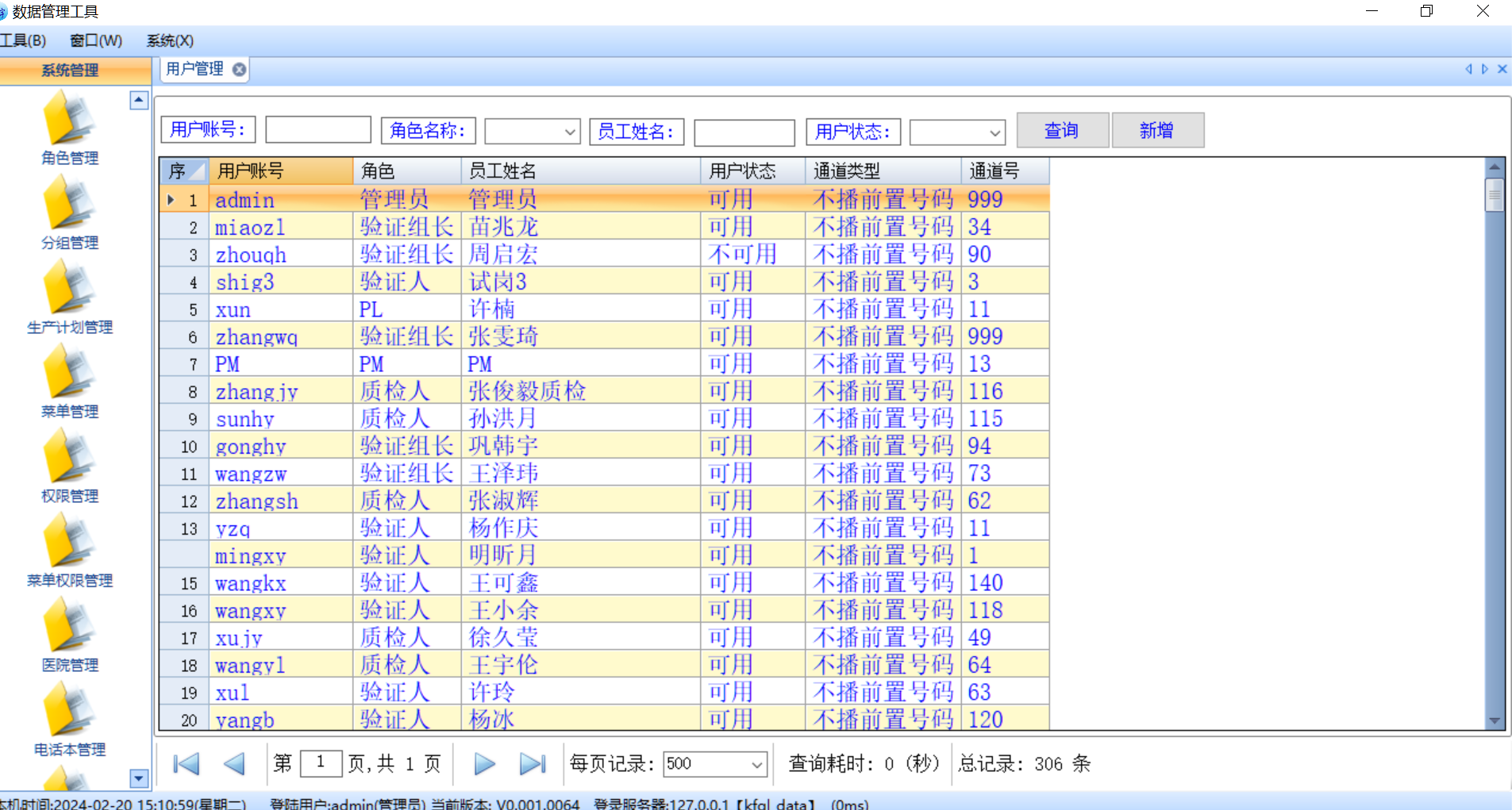Go to last page of records
Image resolution: width=1512 pixels, height=810 pixels.
coord(533,764)
